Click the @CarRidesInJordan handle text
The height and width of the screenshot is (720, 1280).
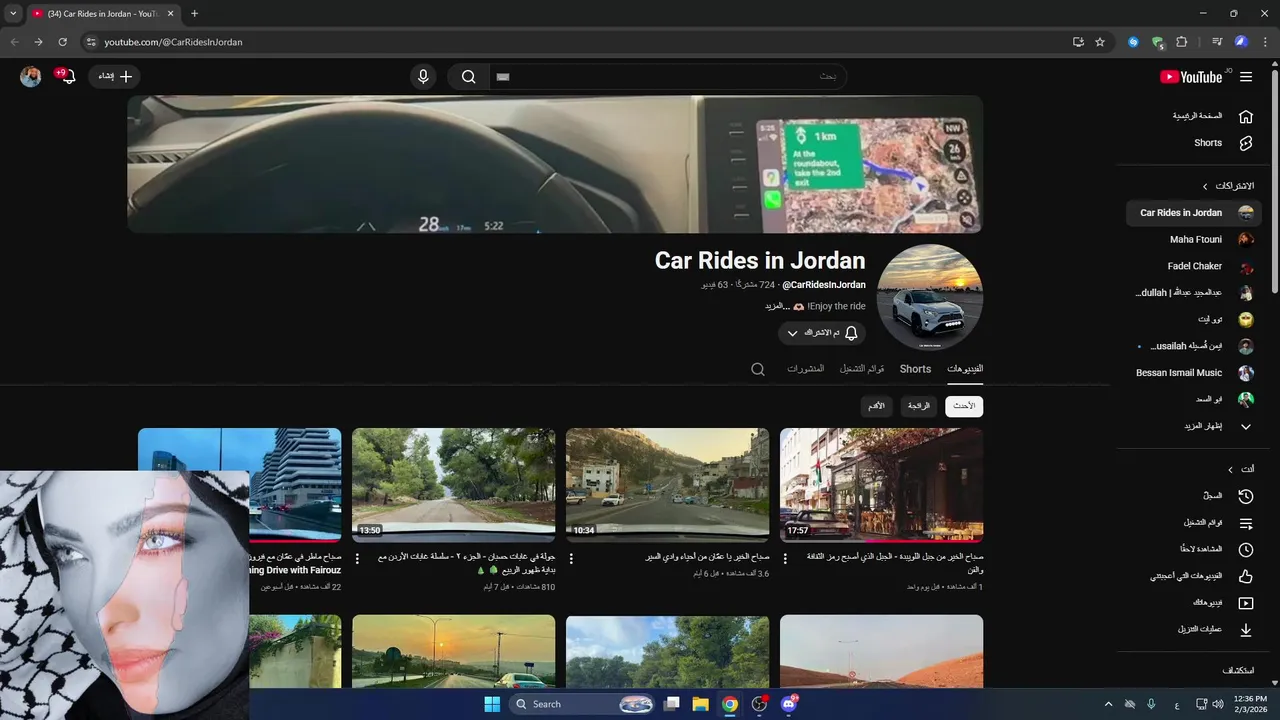(824, 285)
